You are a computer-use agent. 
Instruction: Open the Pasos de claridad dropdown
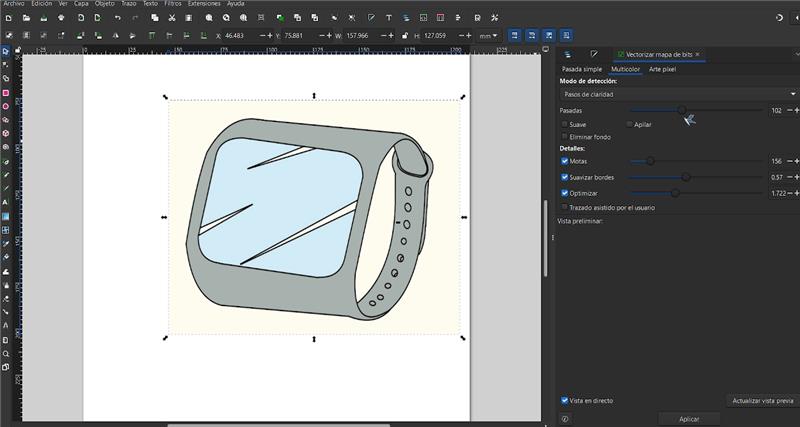679,94
